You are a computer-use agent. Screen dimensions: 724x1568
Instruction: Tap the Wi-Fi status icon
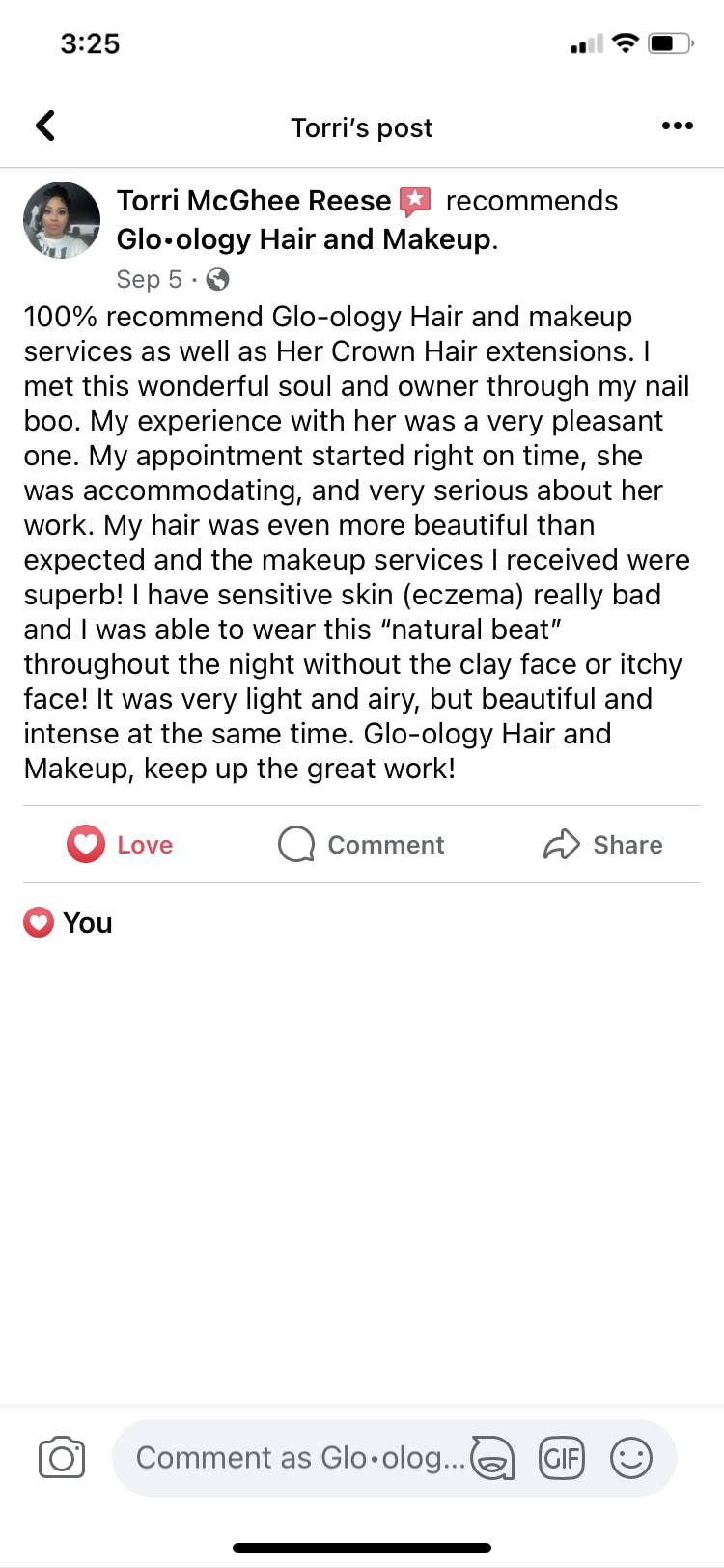click(x=626, y=43)
